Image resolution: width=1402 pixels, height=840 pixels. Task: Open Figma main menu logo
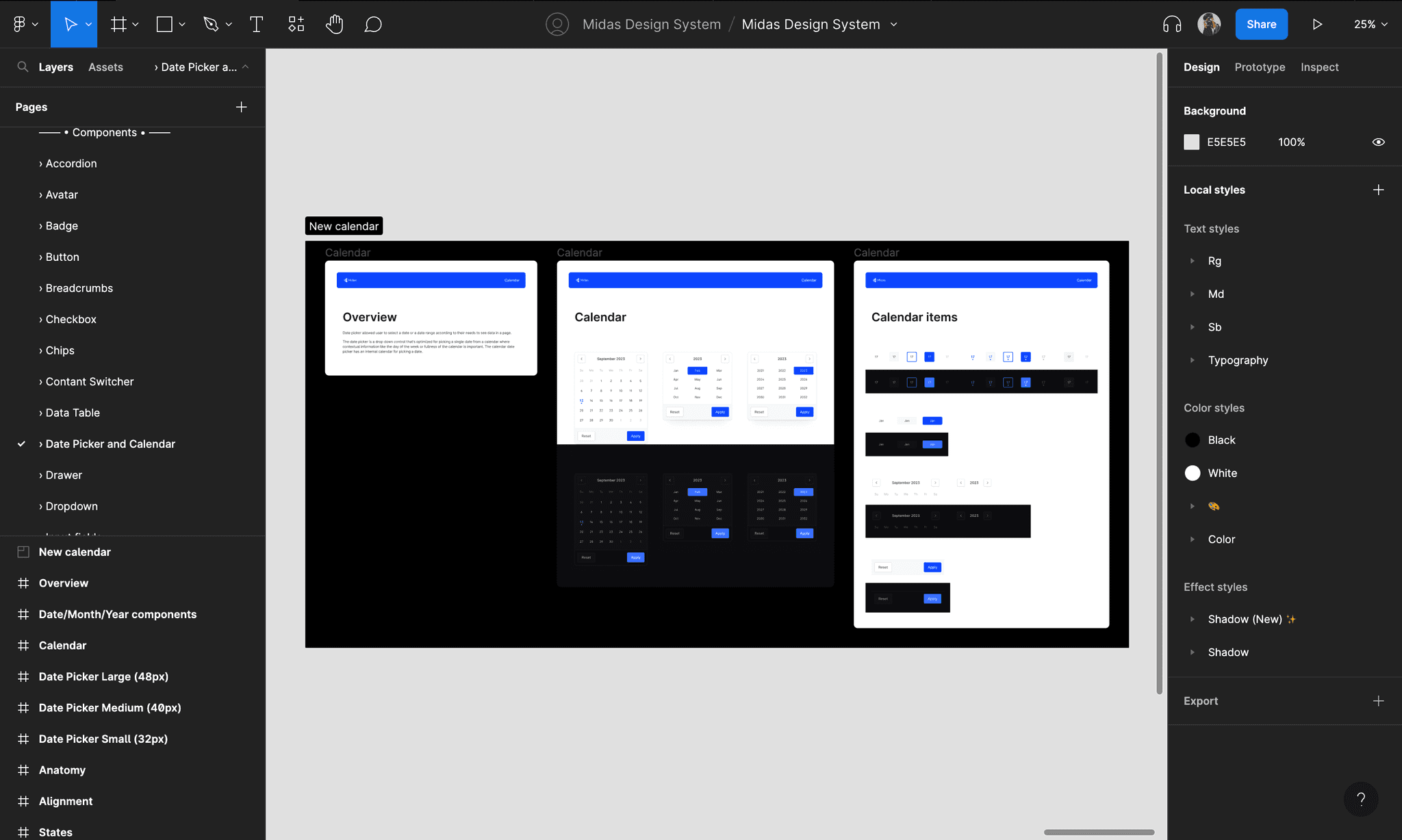[20, 25]
